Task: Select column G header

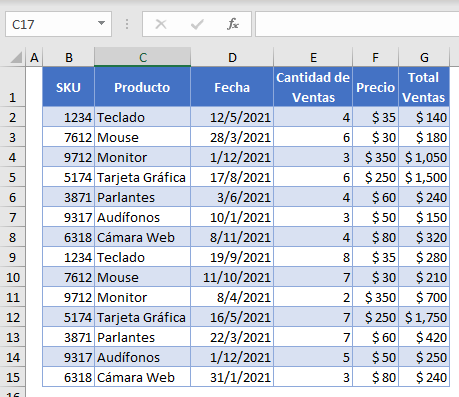Action: [x=424, y=57]
